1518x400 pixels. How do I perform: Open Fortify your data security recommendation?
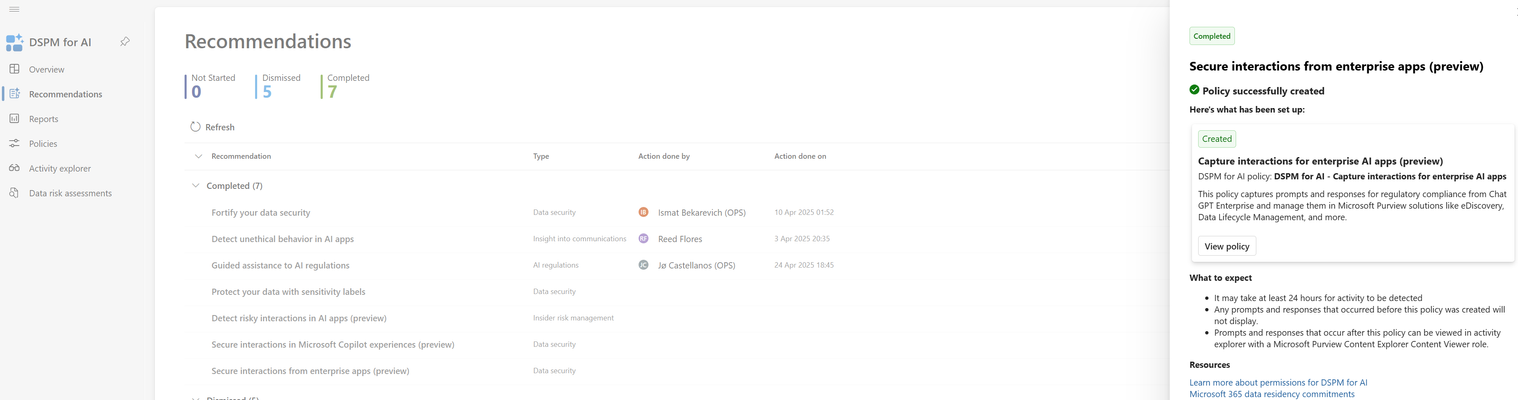261,212
